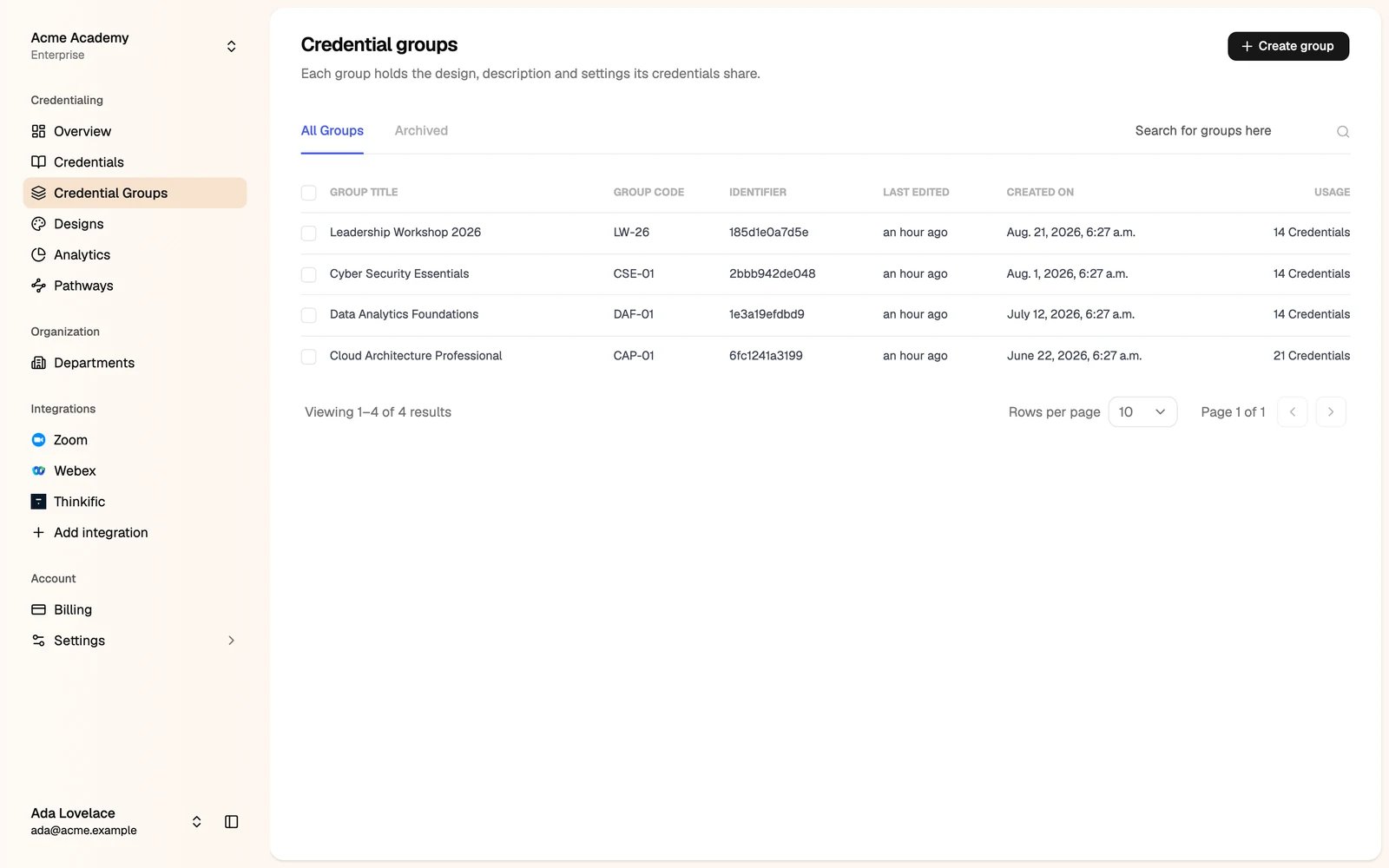This screenshot has height=868, width=1389.
Task: Open the Cyber Security Essentials group
Action: point(399,273)
